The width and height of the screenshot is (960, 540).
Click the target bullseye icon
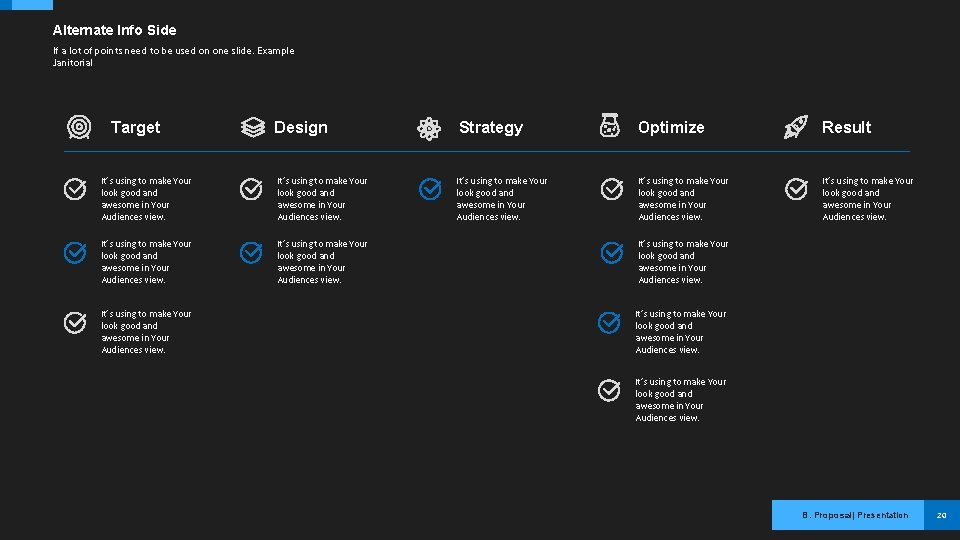(x=79, y=127)
